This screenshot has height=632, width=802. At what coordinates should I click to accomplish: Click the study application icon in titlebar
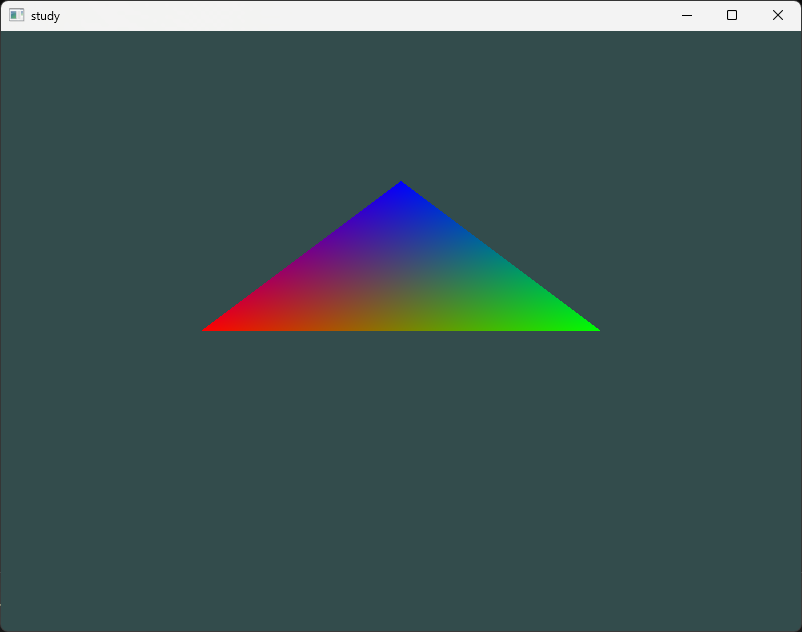[15, 15]
